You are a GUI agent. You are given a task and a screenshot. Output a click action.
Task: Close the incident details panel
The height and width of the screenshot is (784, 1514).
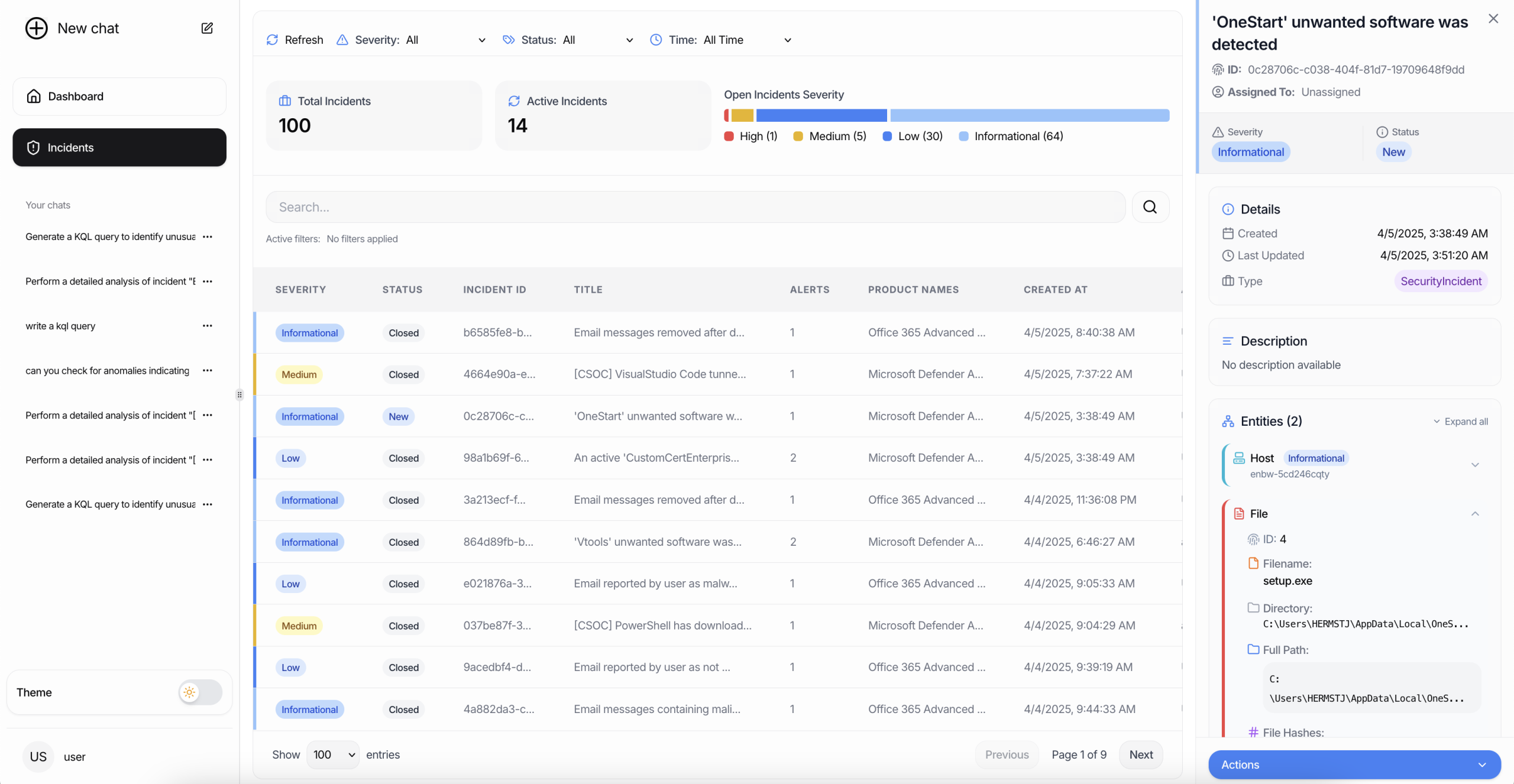point(1493,19)
